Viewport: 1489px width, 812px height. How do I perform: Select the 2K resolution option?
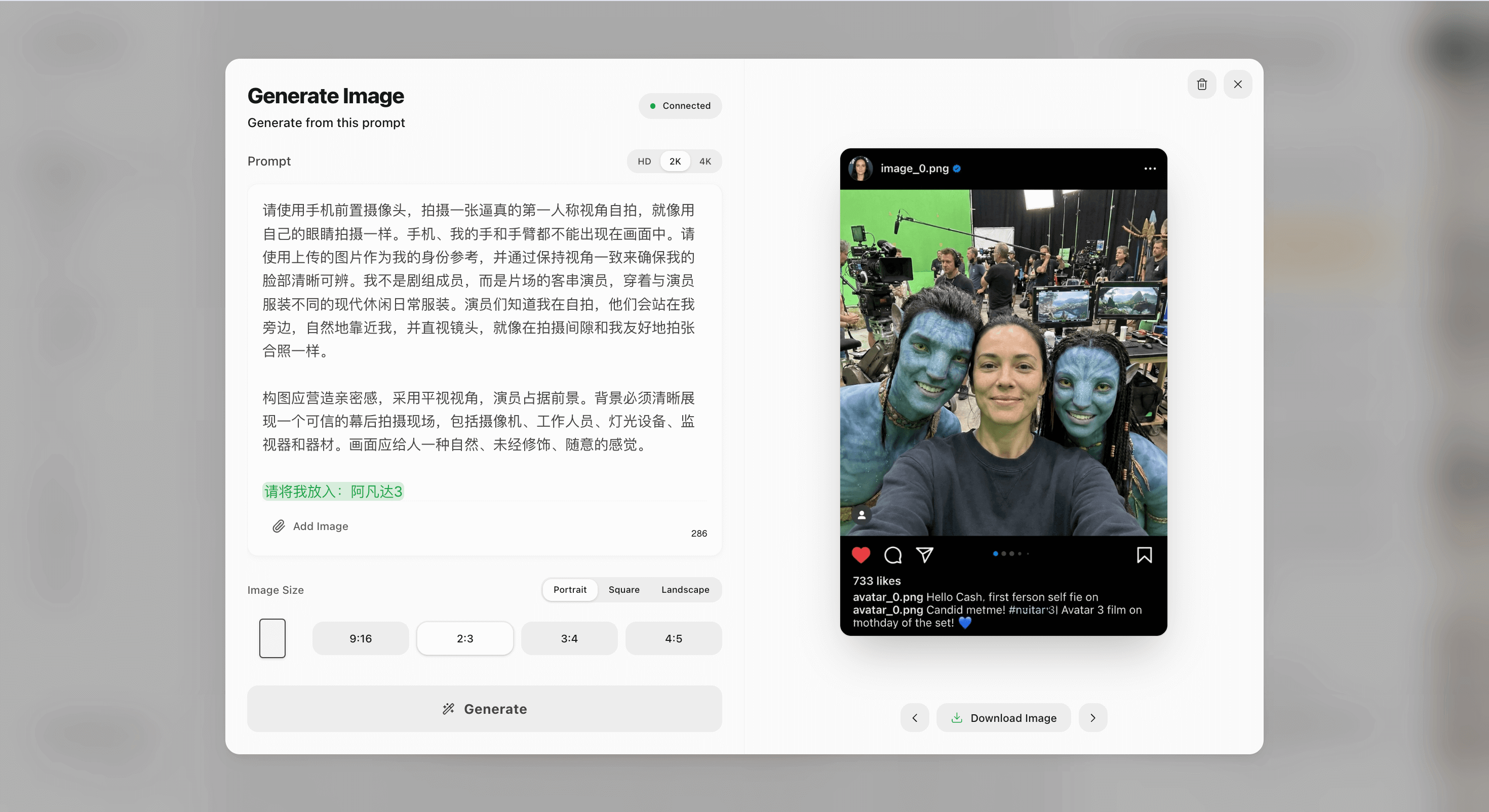(675, 161)
